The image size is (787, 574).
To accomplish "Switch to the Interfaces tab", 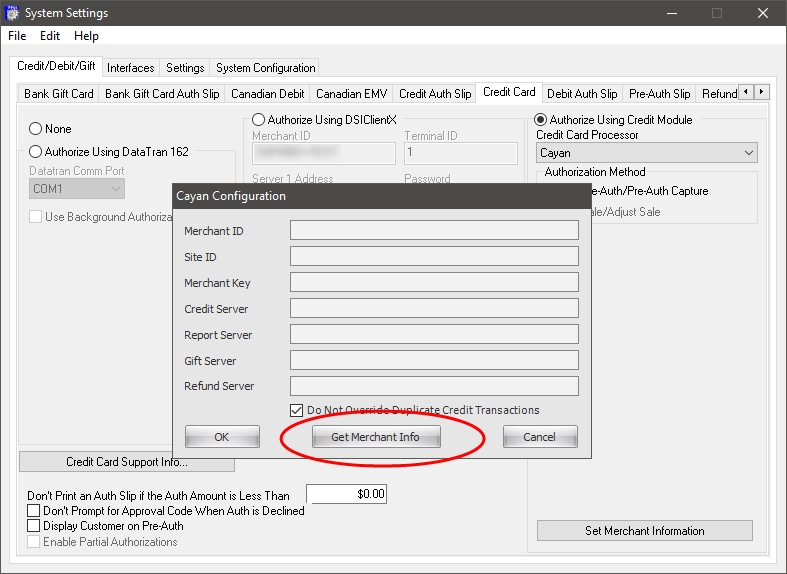I will pyautogui.click(x=130, y=68).
